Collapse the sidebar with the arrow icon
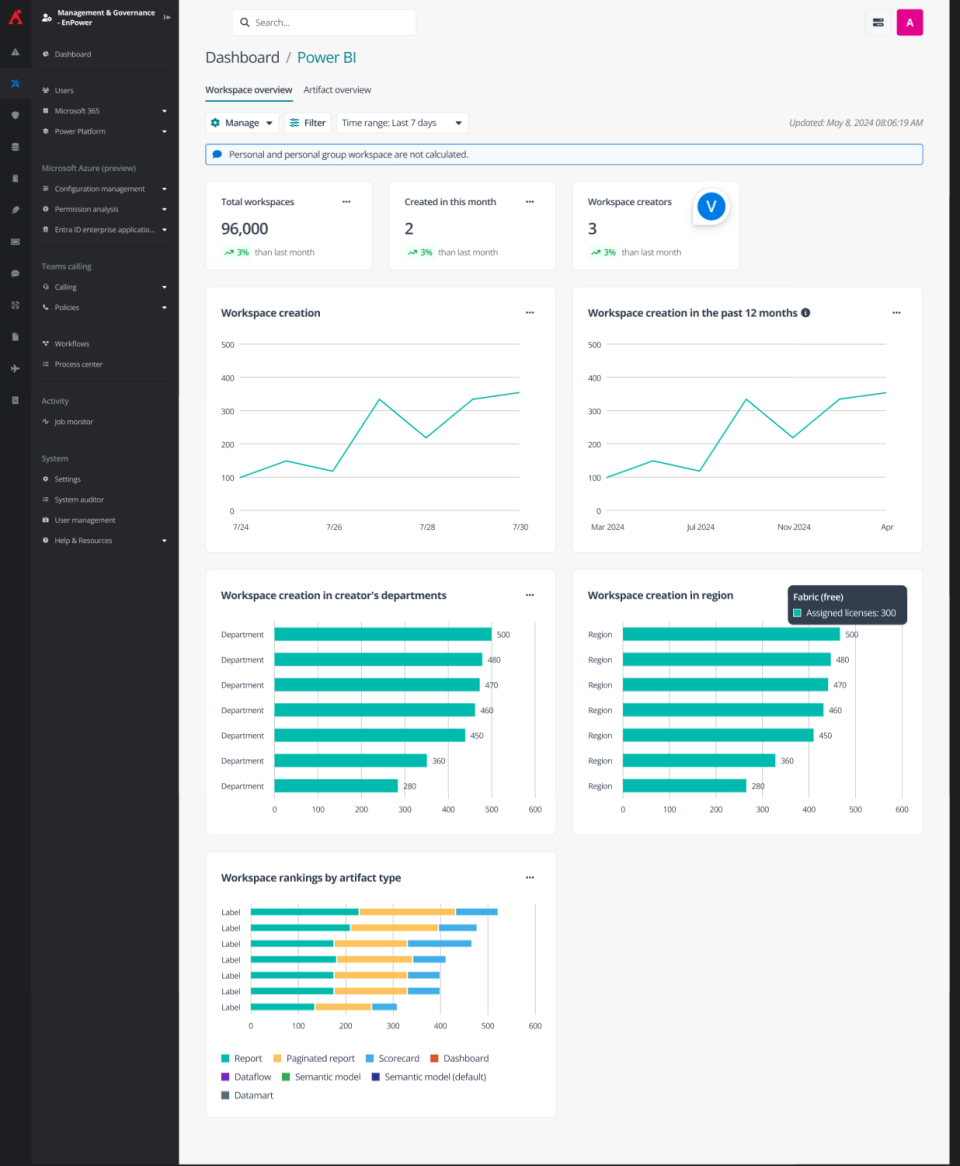Screen dimensions: 960x1166 [x=167, y=17]
